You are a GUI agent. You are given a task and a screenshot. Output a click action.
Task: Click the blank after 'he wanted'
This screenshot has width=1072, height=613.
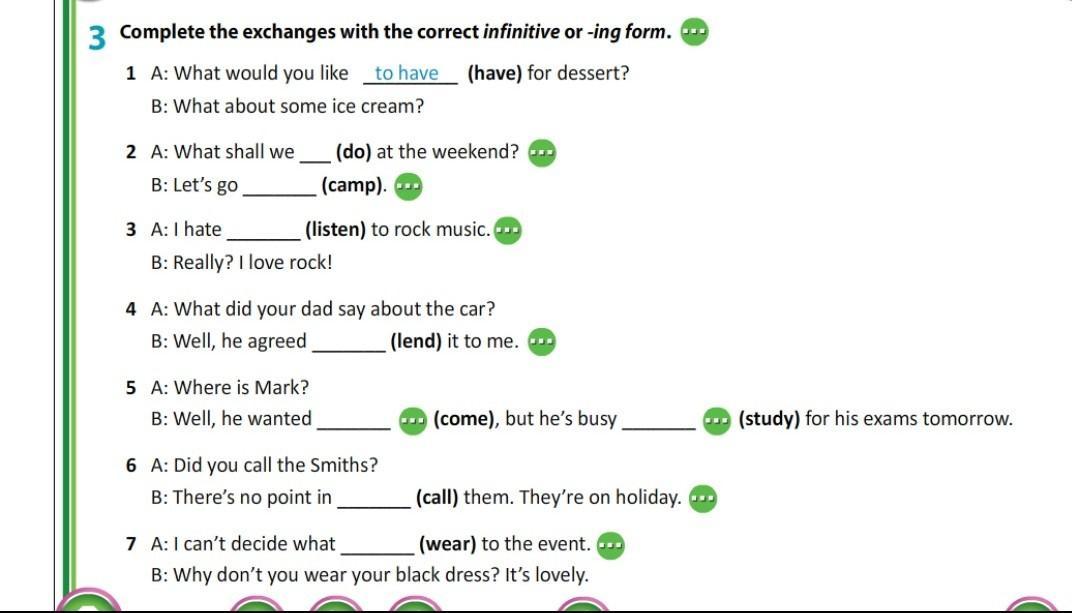(353, 421)
